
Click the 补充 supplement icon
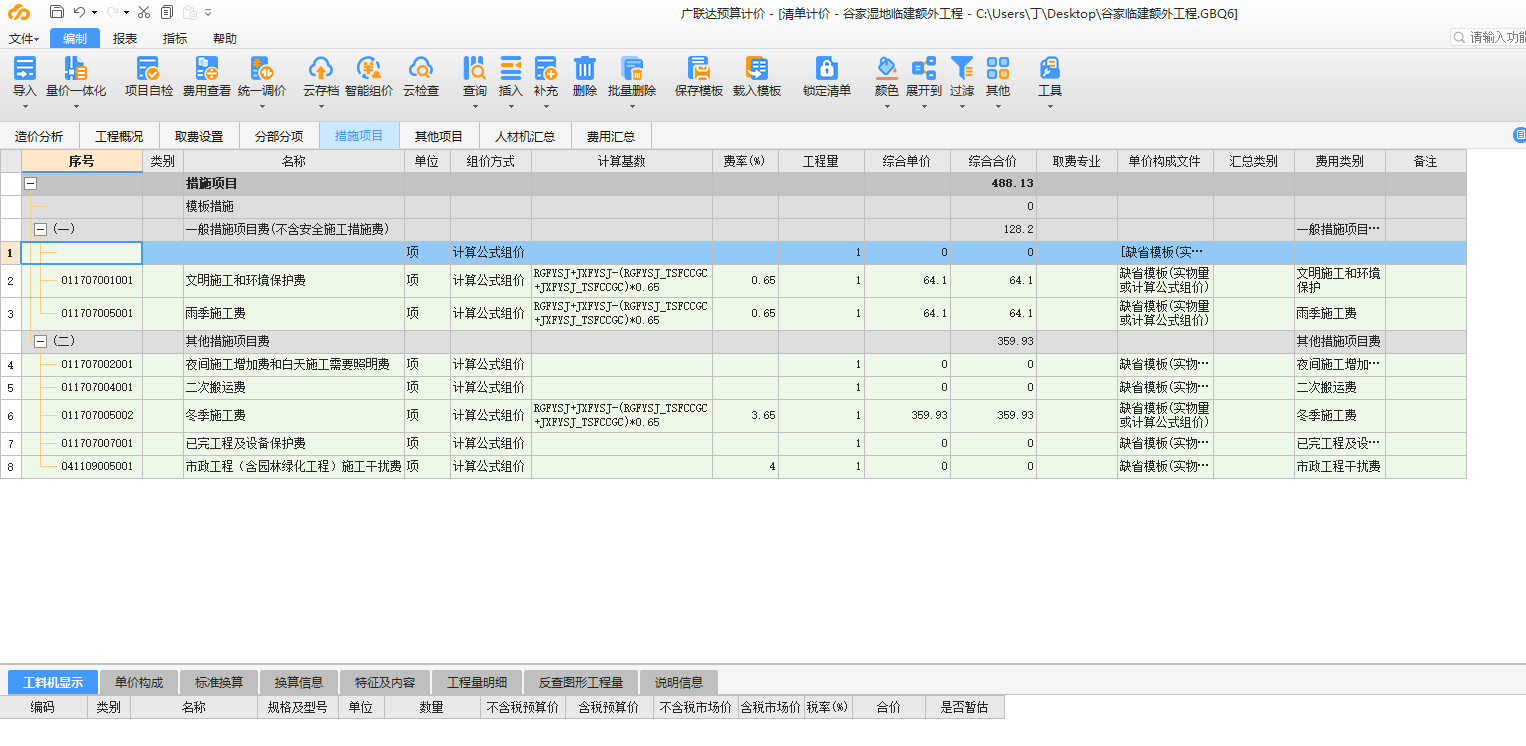click(546, 69)
